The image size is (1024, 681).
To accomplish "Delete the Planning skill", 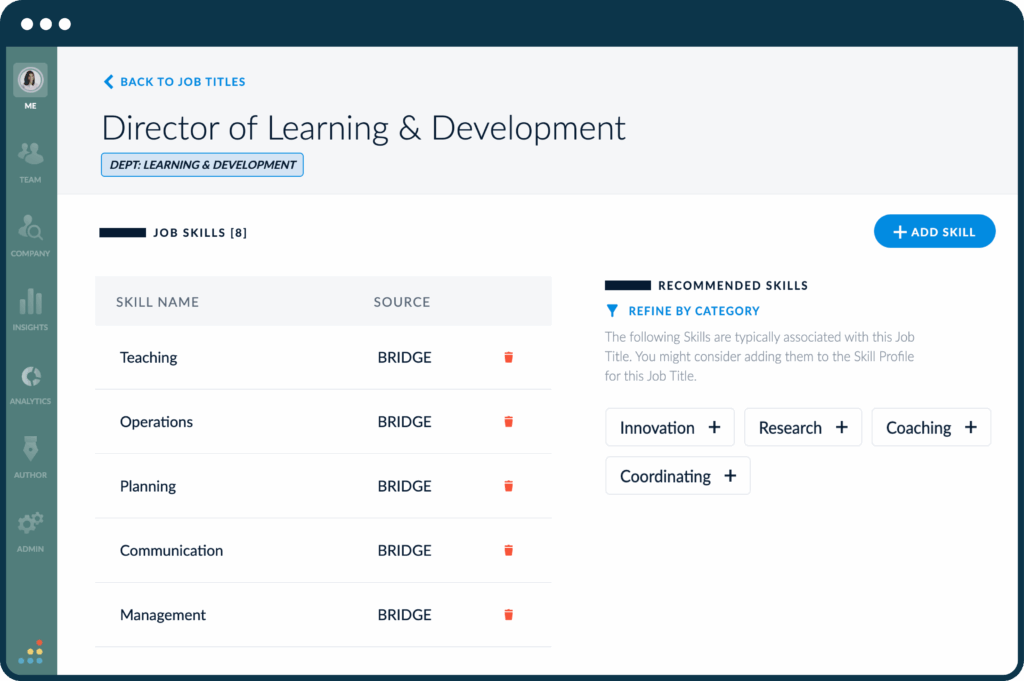I will [x=508, y=486].
